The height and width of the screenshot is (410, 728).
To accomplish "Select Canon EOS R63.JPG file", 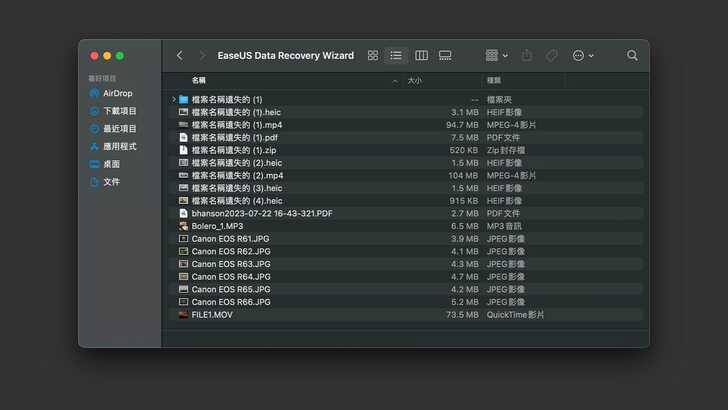I will coord(230,264).
